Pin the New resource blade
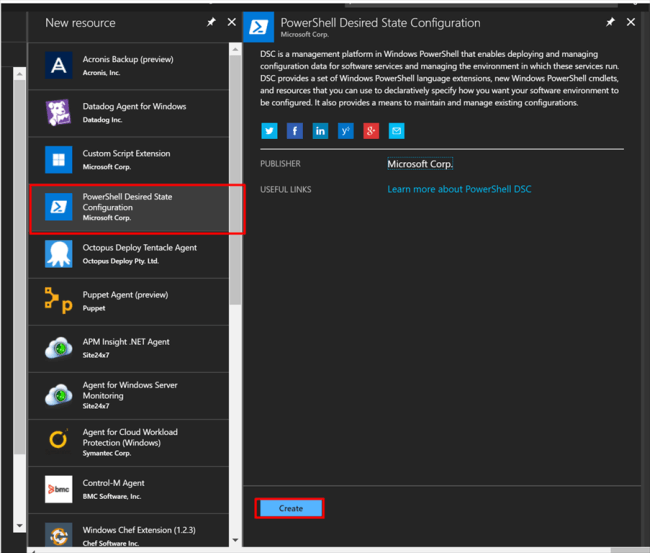This screenshot has width=650, height=553. pyautogui.click(x=211, y=22)
